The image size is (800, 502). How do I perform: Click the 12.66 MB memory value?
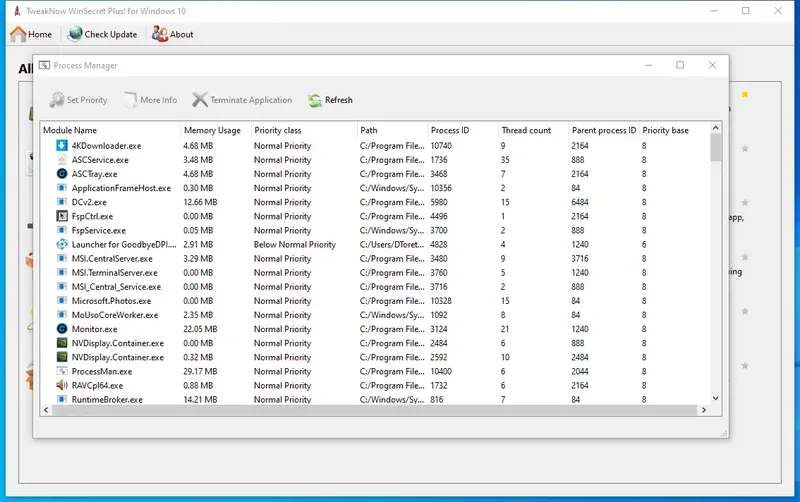[200, 202]
